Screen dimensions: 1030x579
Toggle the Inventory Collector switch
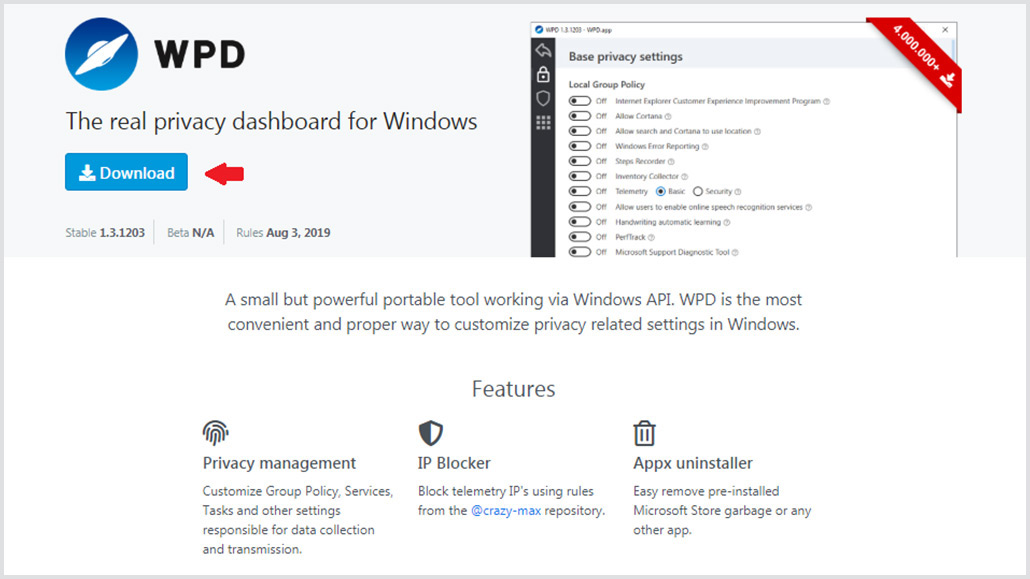coord(579,177)
